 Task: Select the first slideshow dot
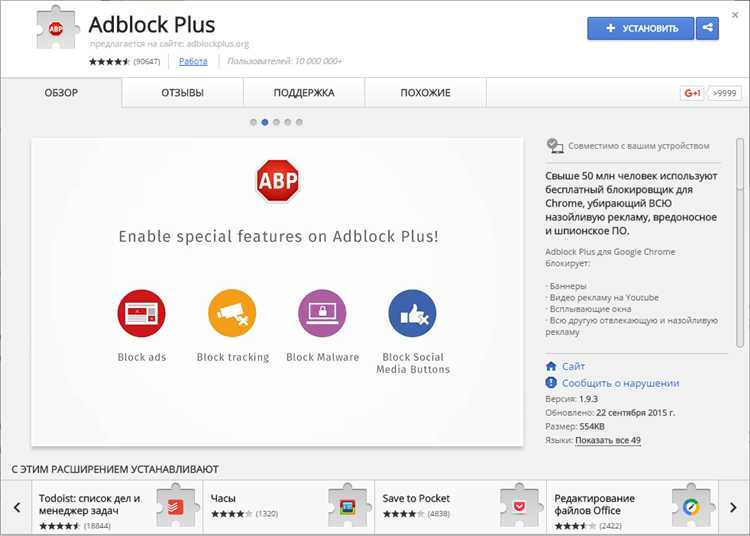pos(253,122)
